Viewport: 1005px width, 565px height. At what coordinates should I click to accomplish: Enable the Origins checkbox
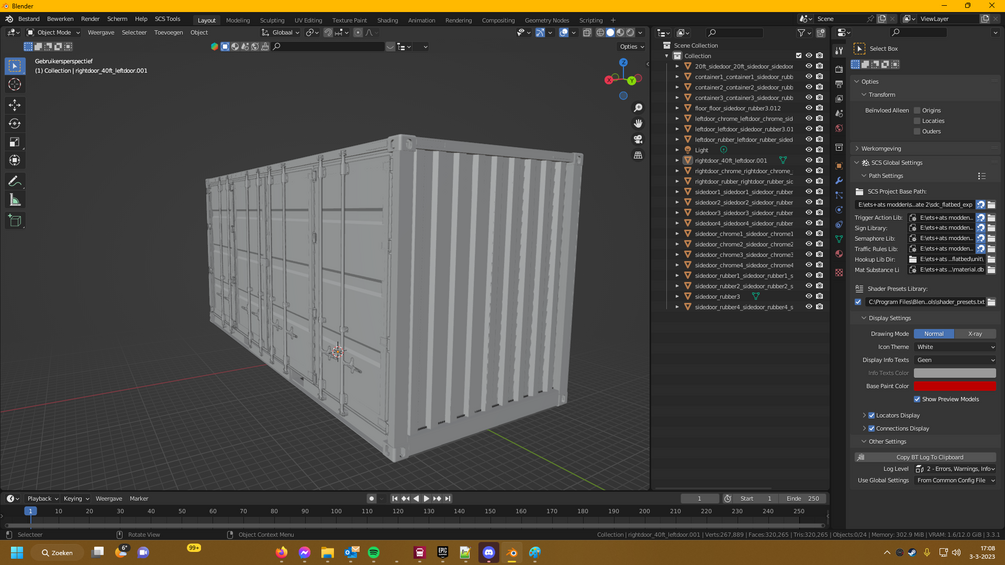(917, 110)
